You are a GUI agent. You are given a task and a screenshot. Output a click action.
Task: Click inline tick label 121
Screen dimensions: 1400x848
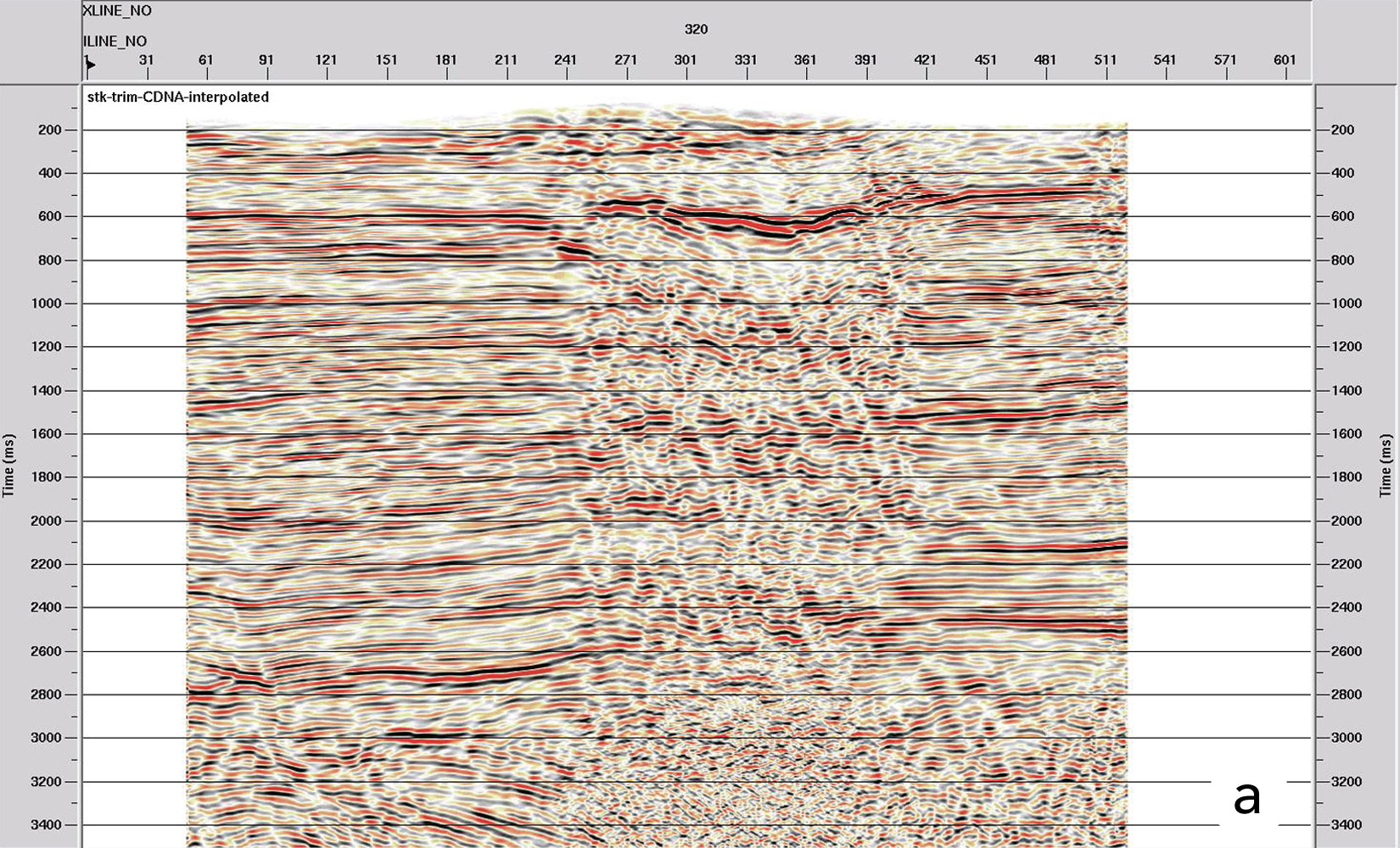click(326, 59)
